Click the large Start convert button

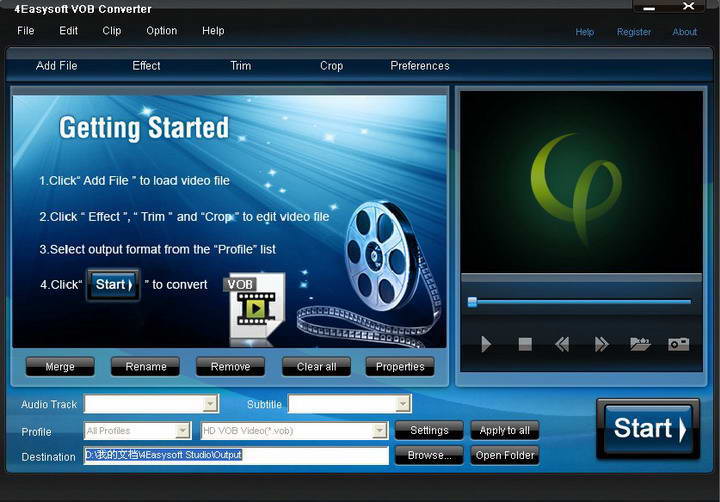tap(648, 429)
